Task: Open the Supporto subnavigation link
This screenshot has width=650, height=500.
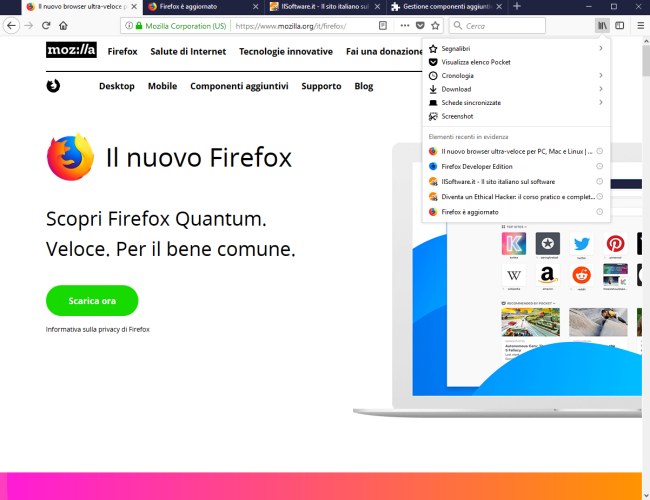Action: (321, 86)
